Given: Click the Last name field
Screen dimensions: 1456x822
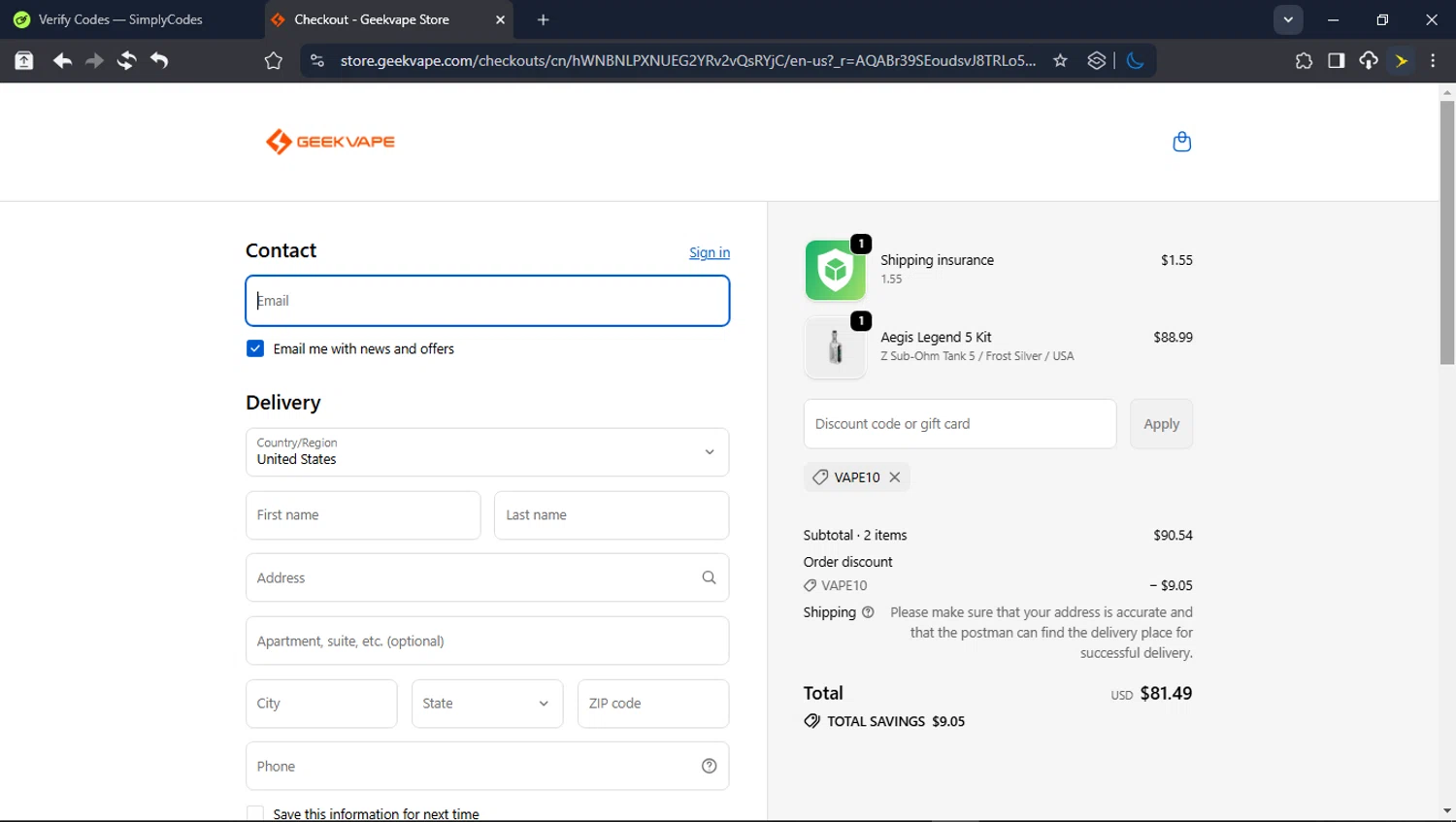Looking at the screenshot, I should pos(612,515).
